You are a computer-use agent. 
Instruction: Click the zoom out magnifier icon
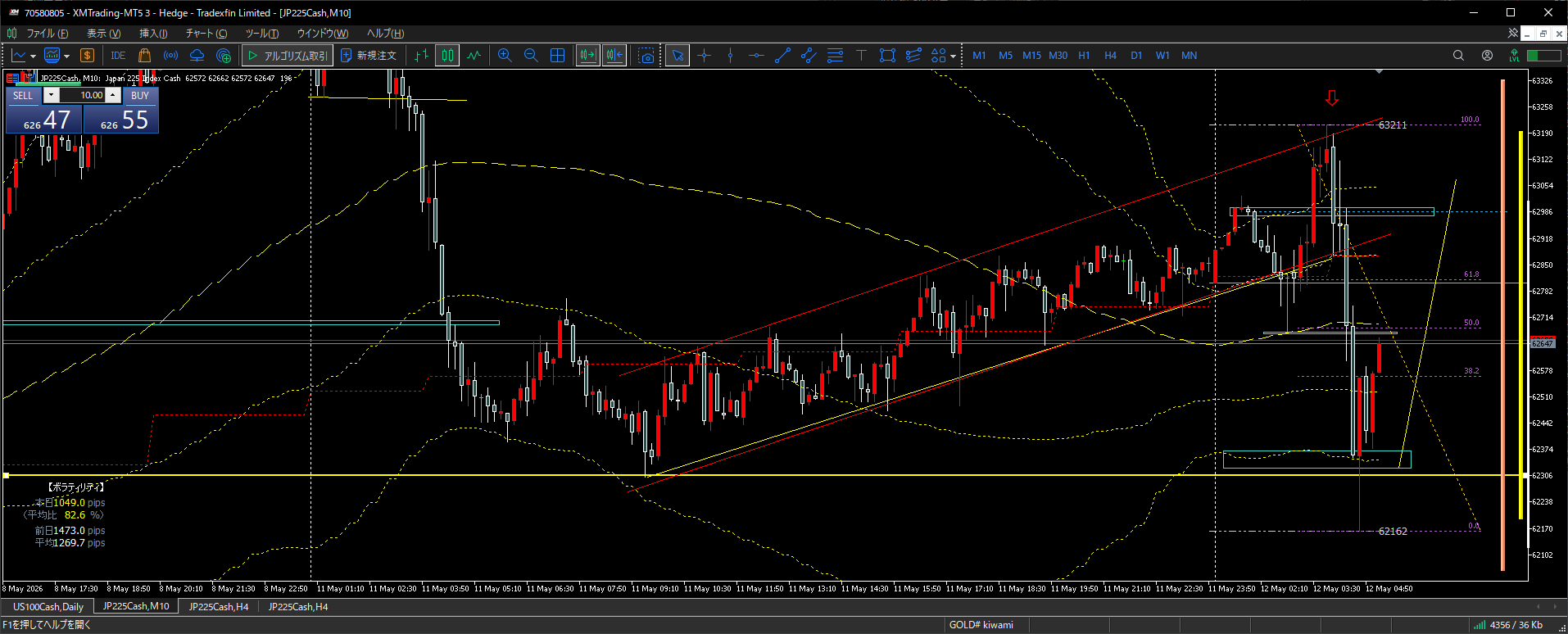click(x=531, y=56)
